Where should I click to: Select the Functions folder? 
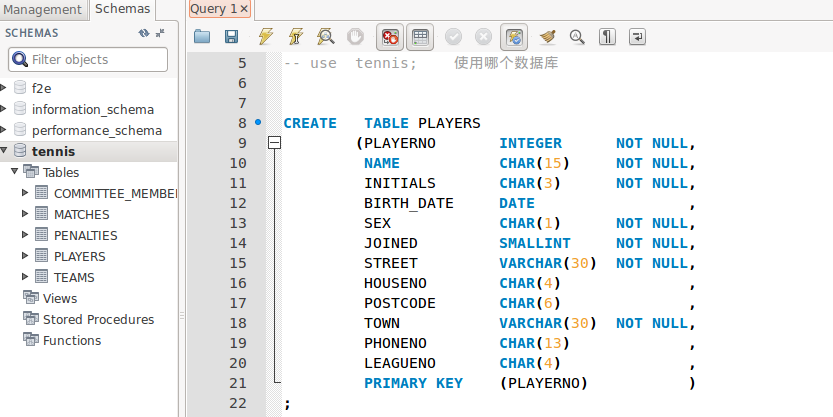(x=72, y=341)
